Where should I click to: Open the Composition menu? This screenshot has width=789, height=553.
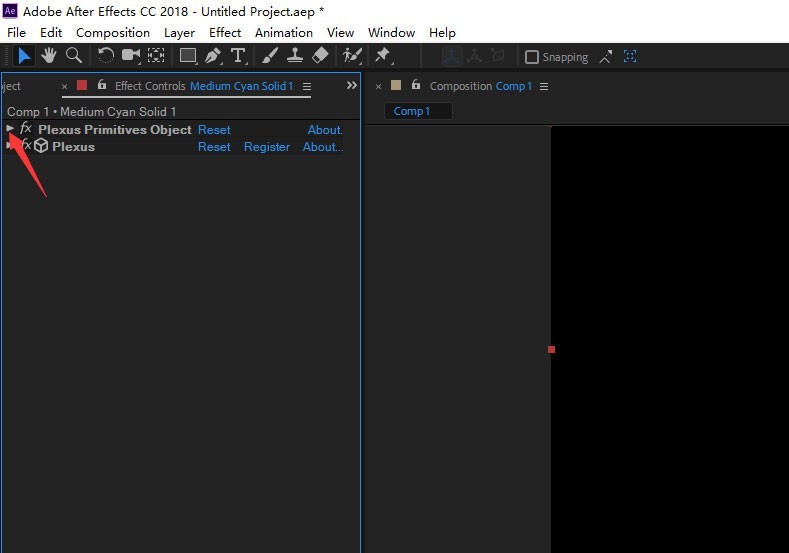tap(113, 32)
